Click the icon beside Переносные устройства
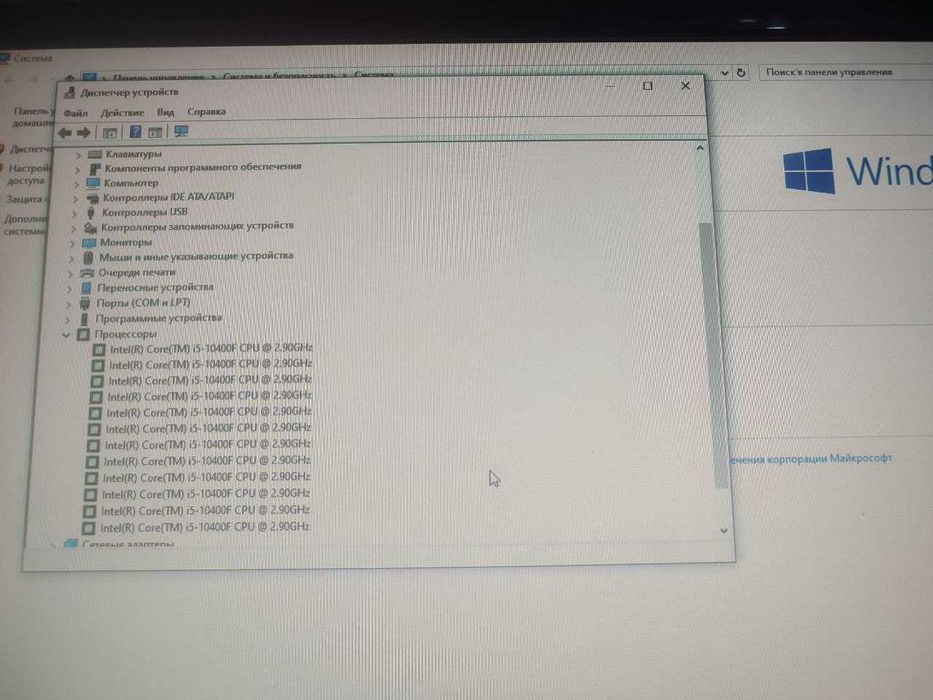This screenshot has height=700, width=933. pyautogui.click(x=86, y=288)
